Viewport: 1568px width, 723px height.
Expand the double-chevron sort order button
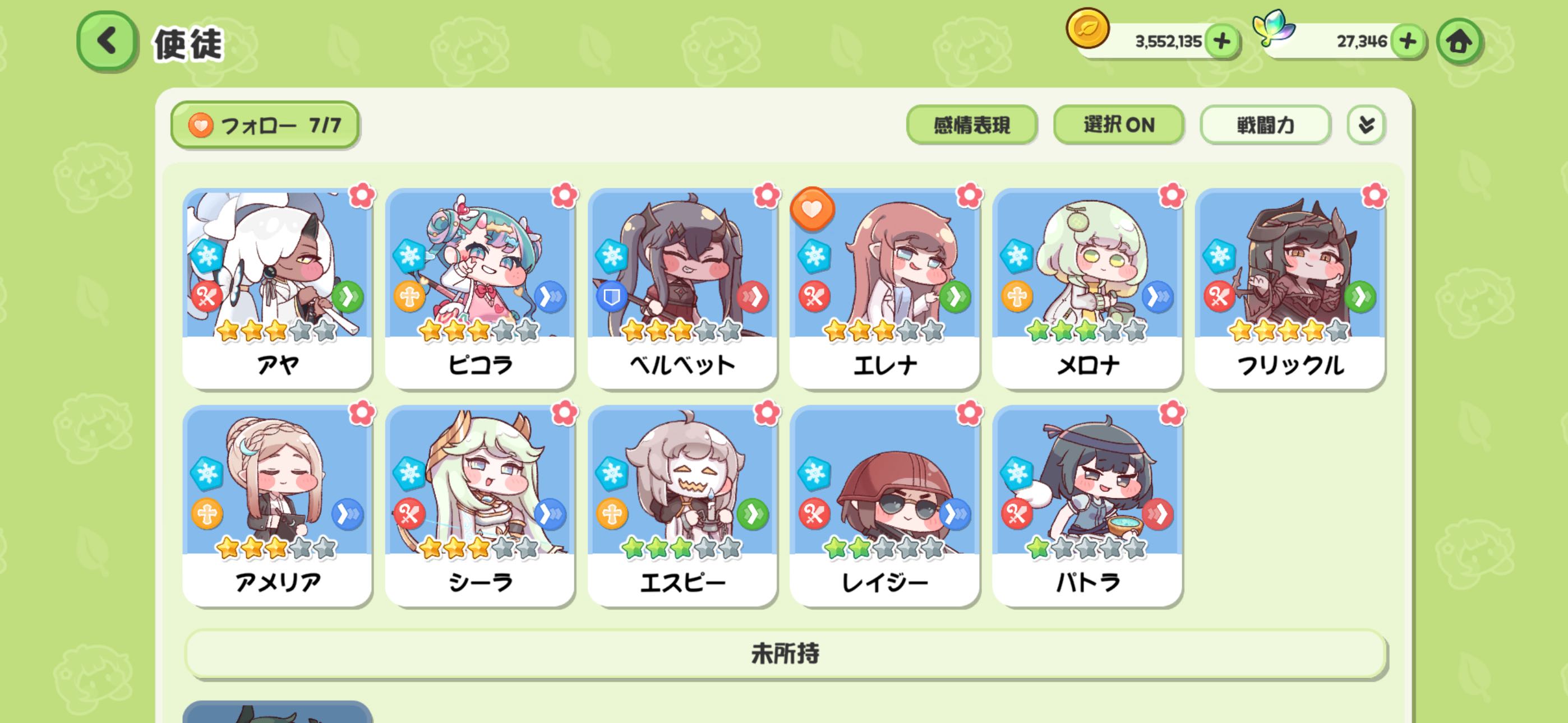[x=1366, y=125]
